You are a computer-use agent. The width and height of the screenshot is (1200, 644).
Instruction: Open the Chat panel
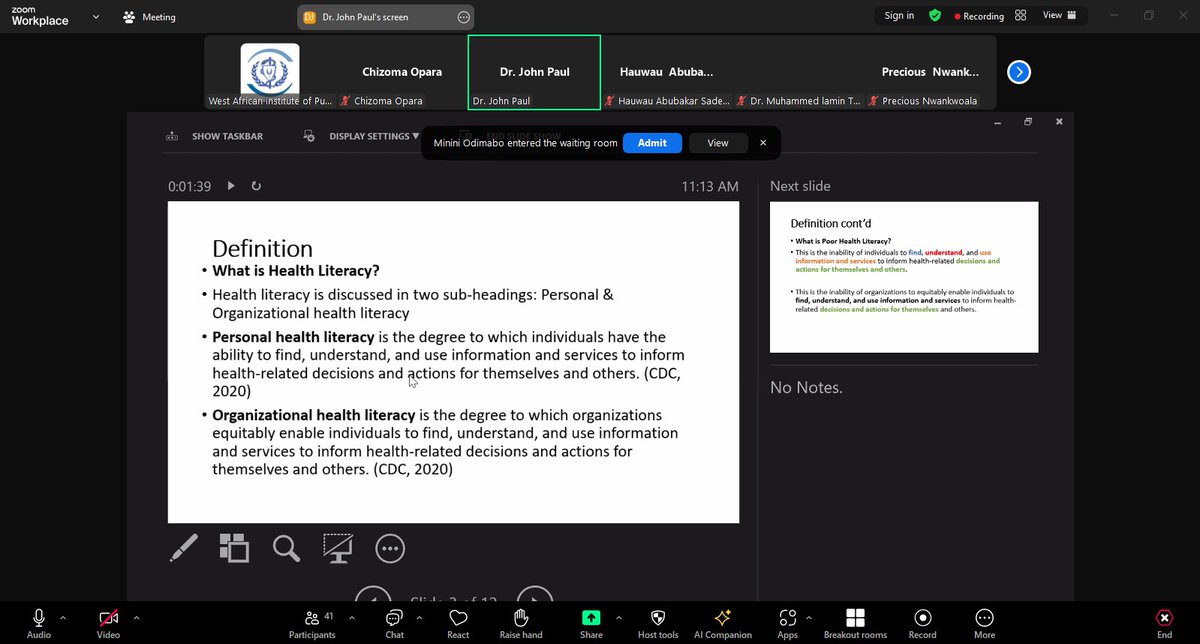(x=394, y=623)
